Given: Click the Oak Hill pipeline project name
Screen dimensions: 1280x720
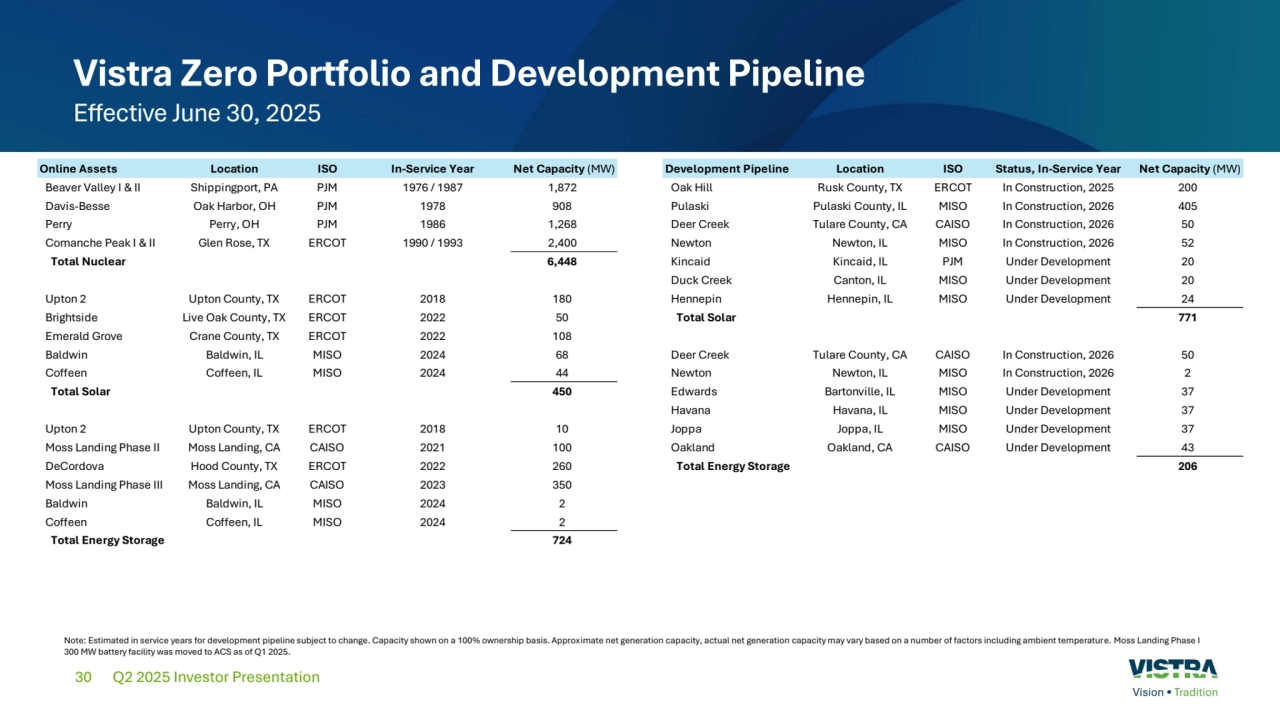Looking at the screenshot, I should 692,188.
